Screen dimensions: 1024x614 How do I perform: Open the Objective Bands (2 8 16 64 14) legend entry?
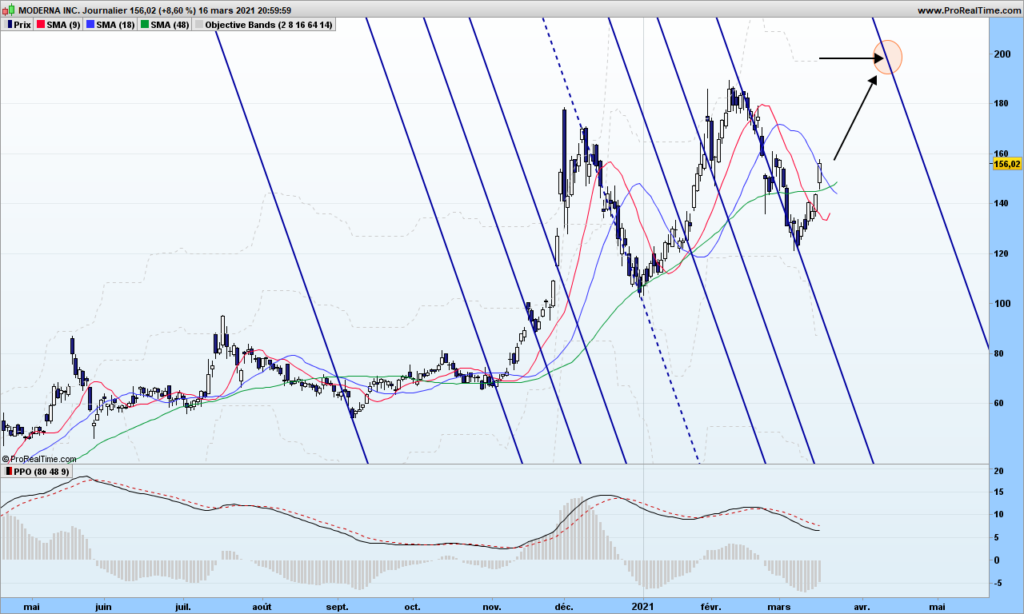[x=264, y=25]
